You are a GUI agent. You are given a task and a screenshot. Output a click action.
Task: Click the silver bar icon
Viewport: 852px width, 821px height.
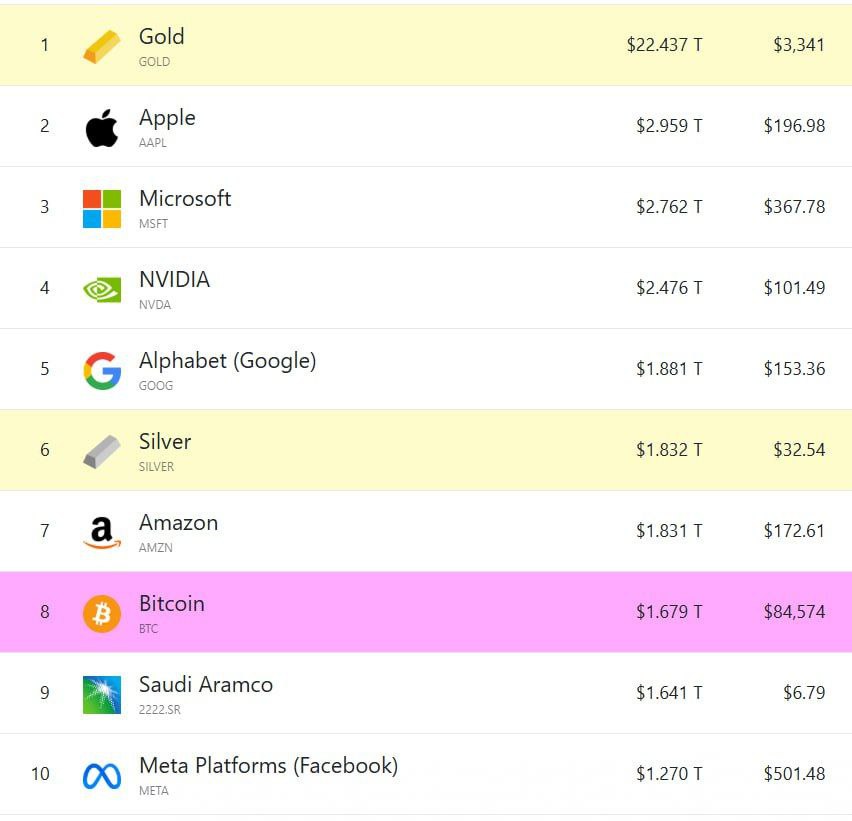(x=101, y=451)
